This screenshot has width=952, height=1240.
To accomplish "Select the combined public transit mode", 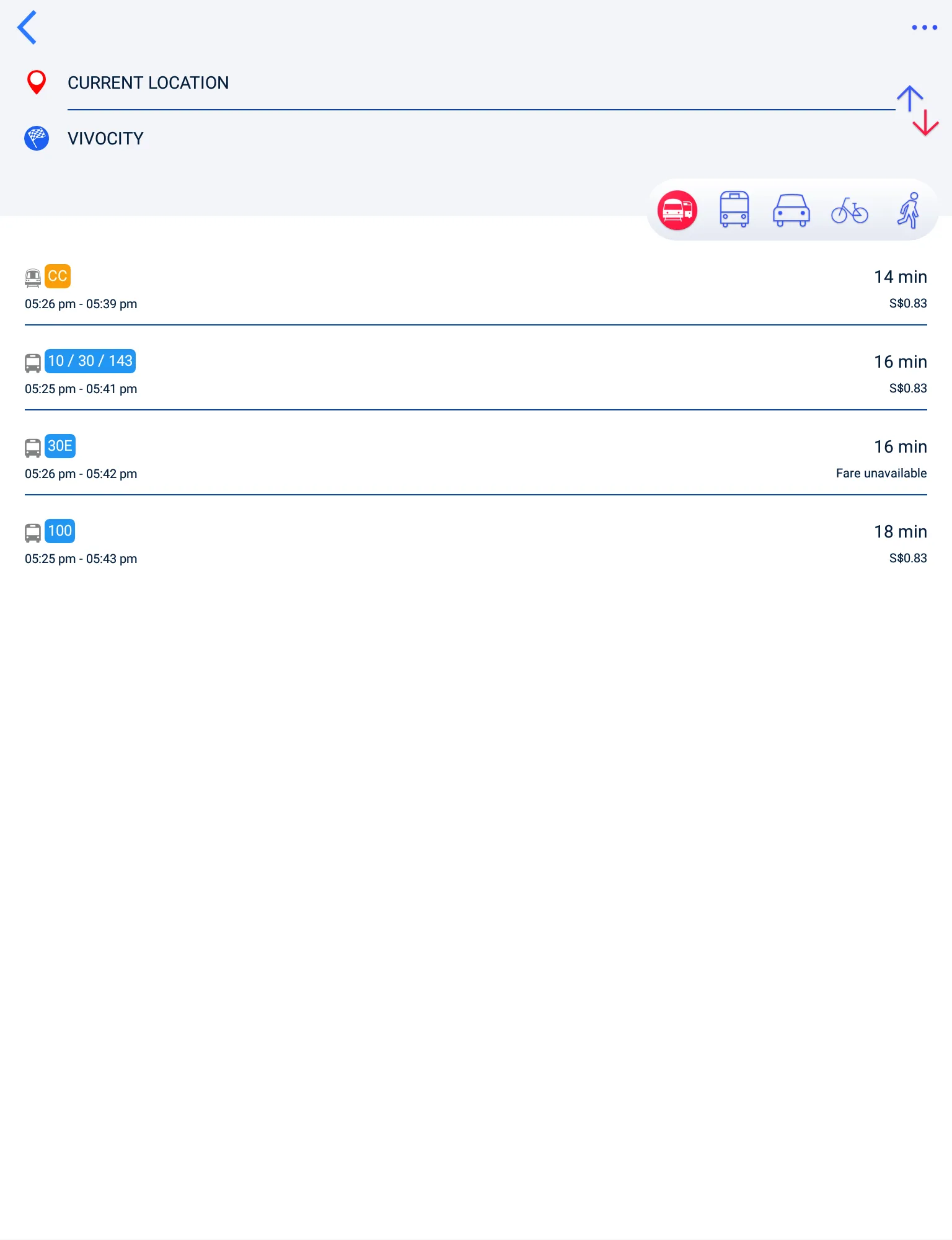I will pyautogui.click(x=677, y=210).
